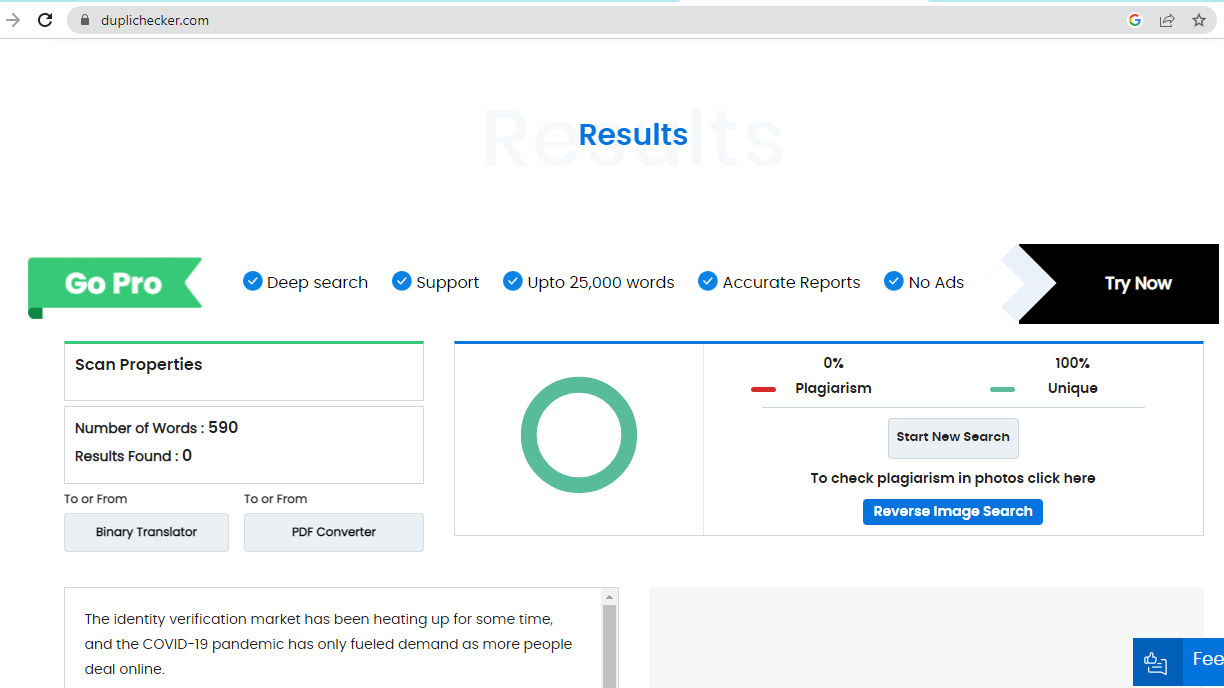
Task: Click the browser forward arrow
Action: click(x=13, y=20)
